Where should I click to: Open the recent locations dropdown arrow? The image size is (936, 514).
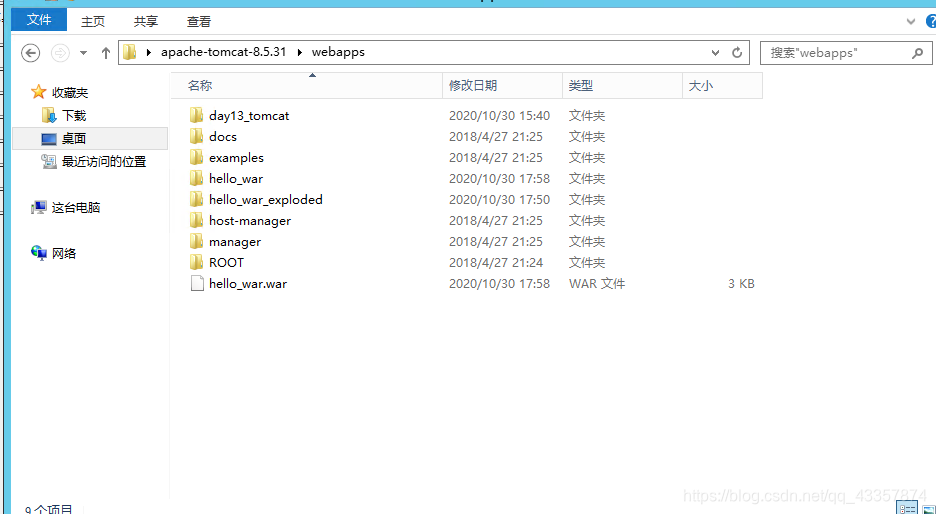tap(84, 53)
